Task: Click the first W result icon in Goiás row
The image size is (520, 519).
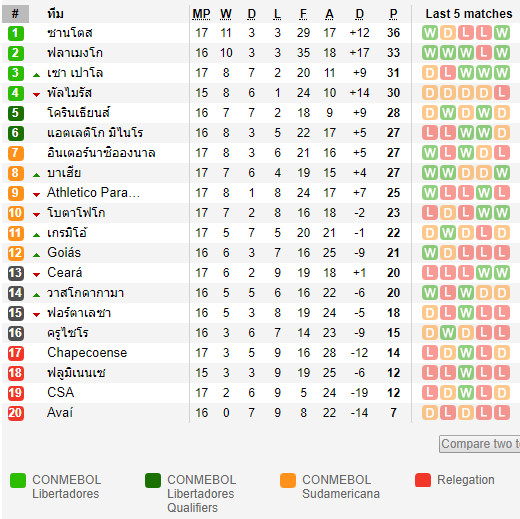Action: point(430,253)
